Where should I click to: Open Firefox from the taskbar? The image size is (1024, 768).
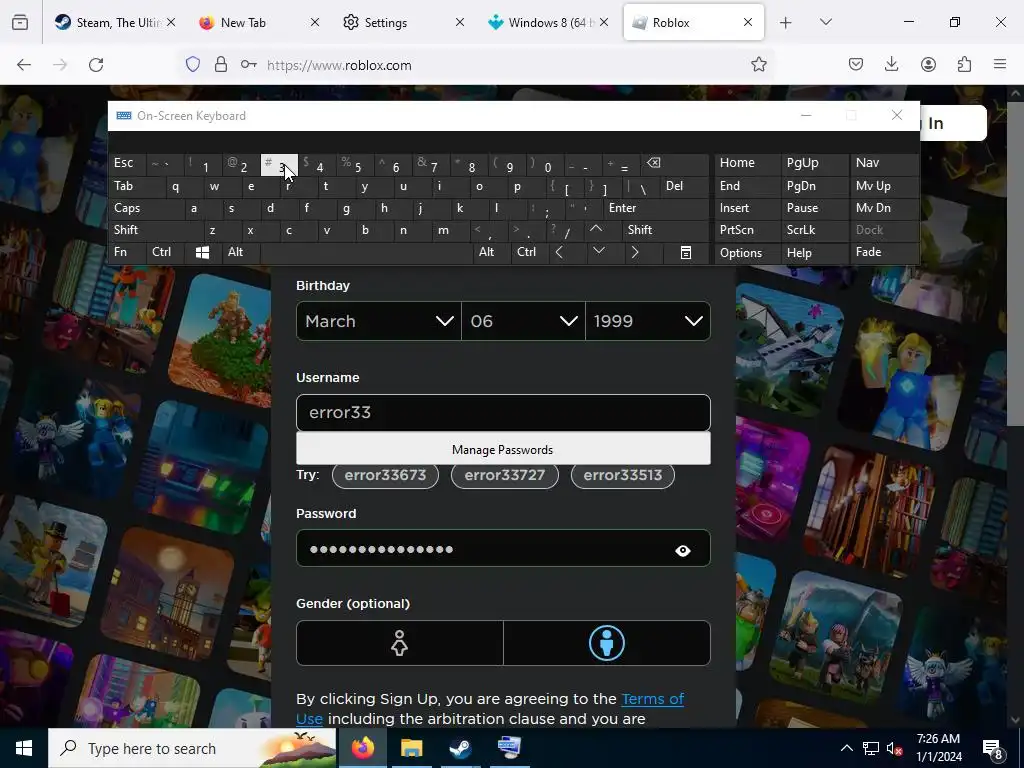[x=363, y=748]
